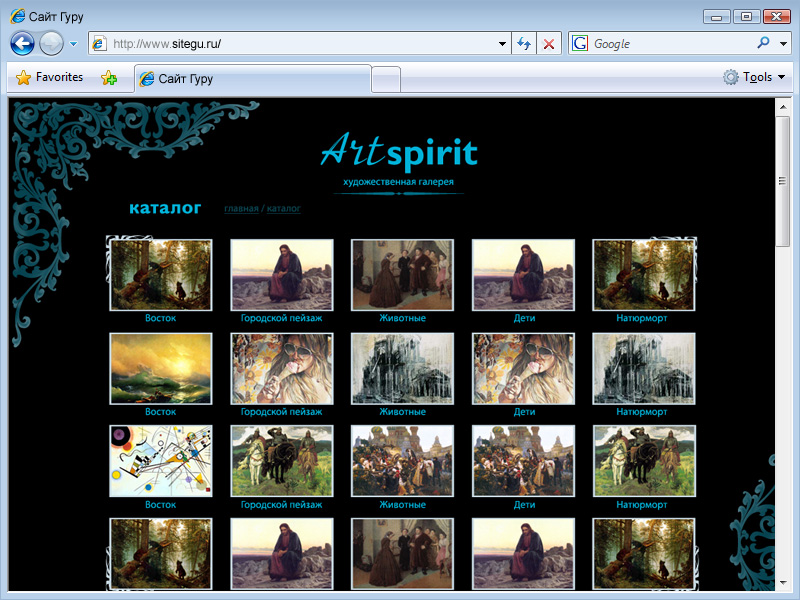Open Восток link under the abstract geometric painting
Image resolution: width=800 pixels, height=600 pixels.
point(160,505)
